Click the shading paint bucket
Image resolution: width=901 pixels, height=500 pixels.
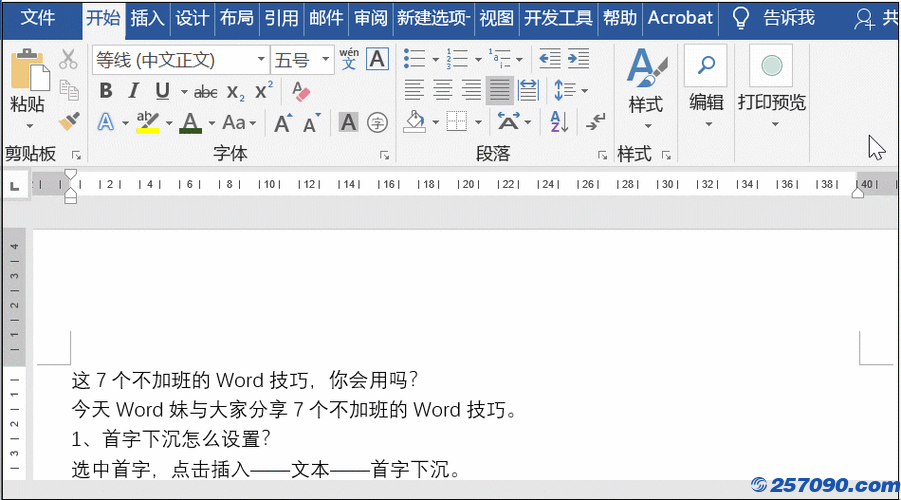[415, 122]
